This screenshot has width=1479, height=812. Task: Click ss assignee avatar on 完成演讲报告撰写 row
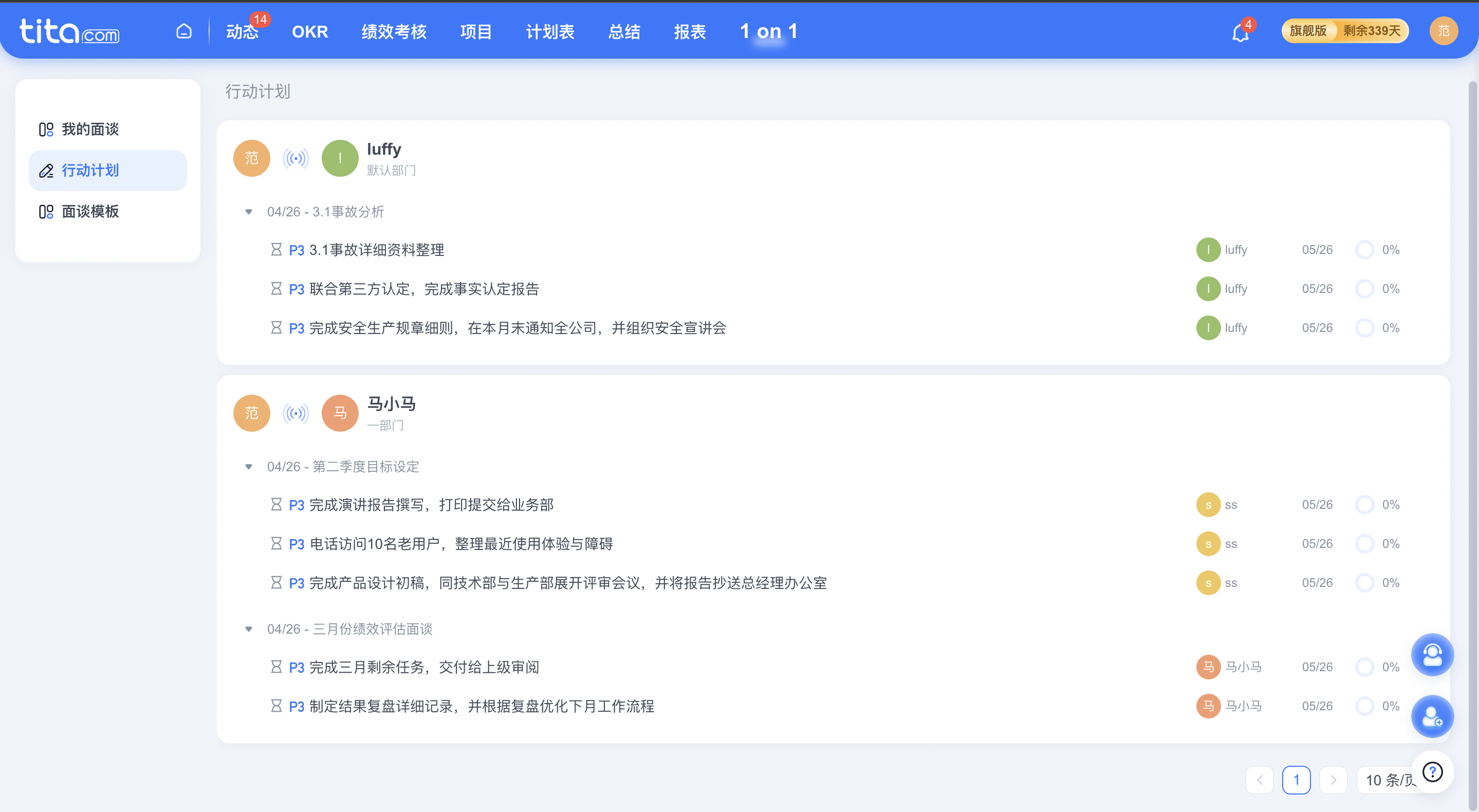1208,504
